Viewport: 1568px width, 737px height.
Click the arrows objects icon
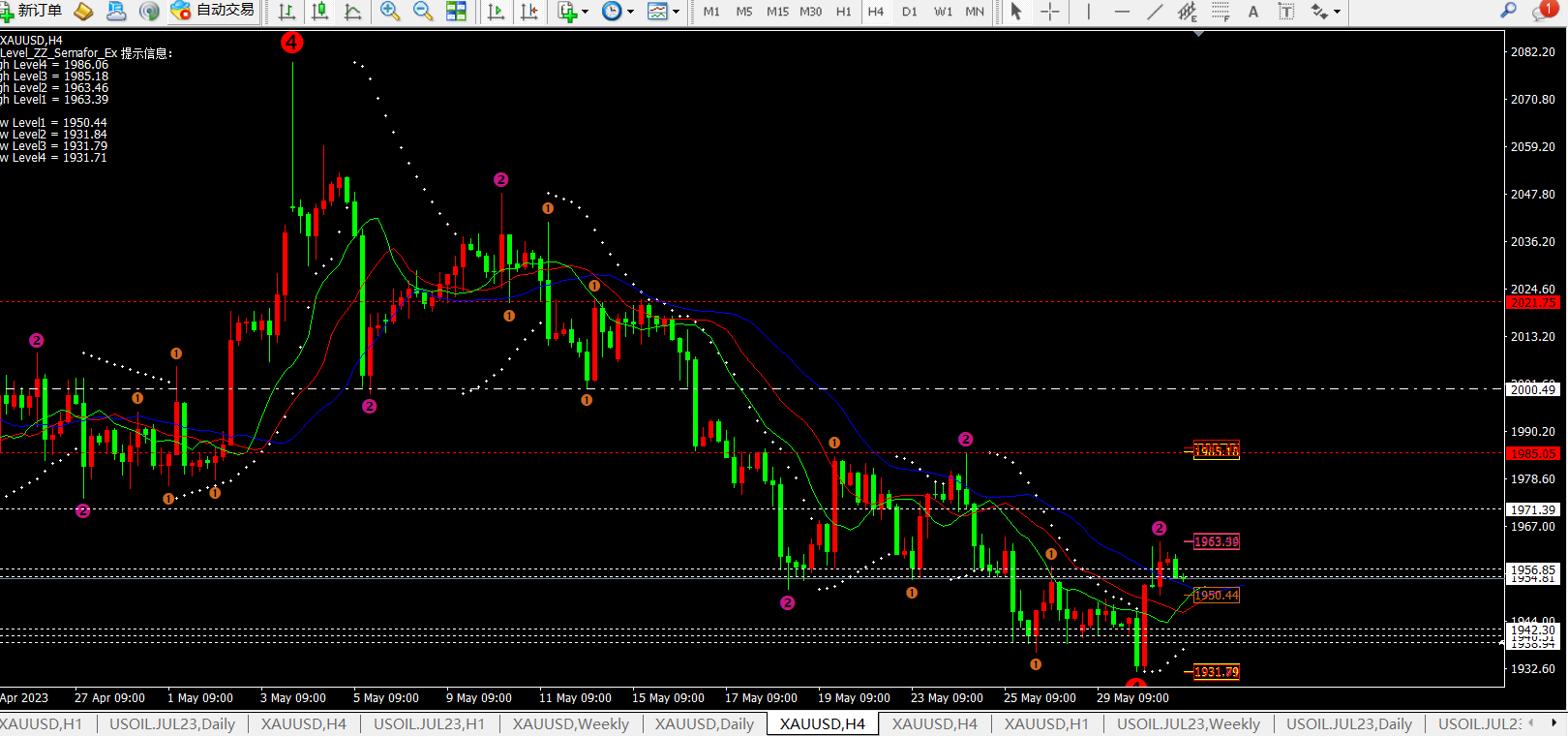point(1319,12)
